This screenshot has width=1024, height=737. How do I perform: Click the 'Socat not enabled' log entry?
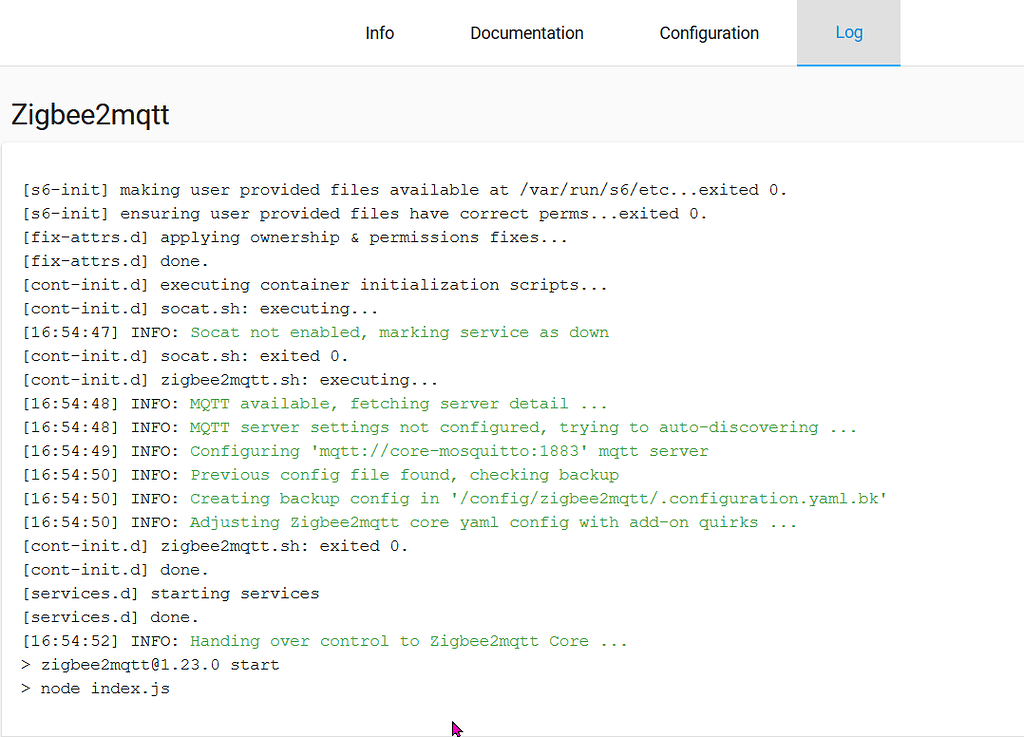(x=315, y=332)
